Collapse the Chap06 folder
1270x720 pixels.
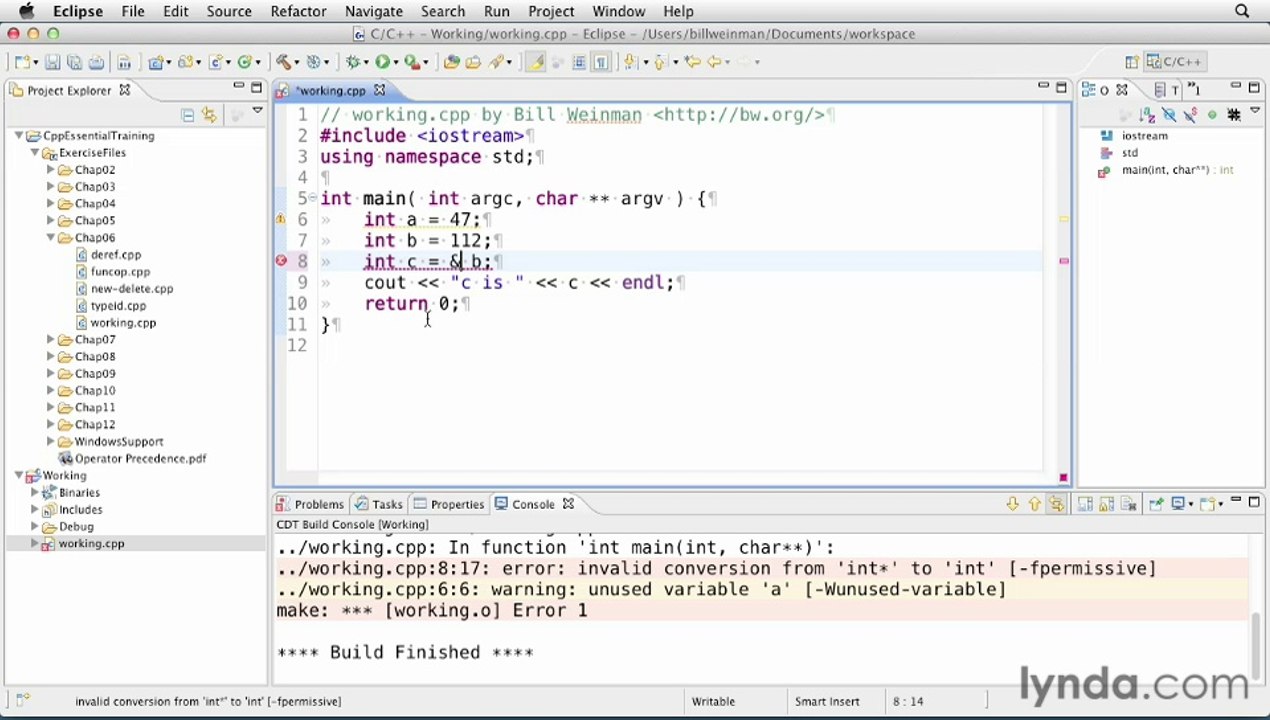tap(50, 238)
